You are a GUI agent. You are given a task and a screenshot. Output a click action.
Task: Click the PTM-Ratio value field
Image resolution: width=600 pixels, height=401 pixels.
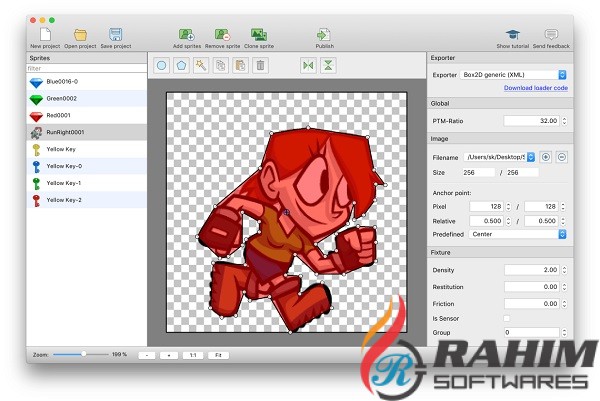click(532, 121)
